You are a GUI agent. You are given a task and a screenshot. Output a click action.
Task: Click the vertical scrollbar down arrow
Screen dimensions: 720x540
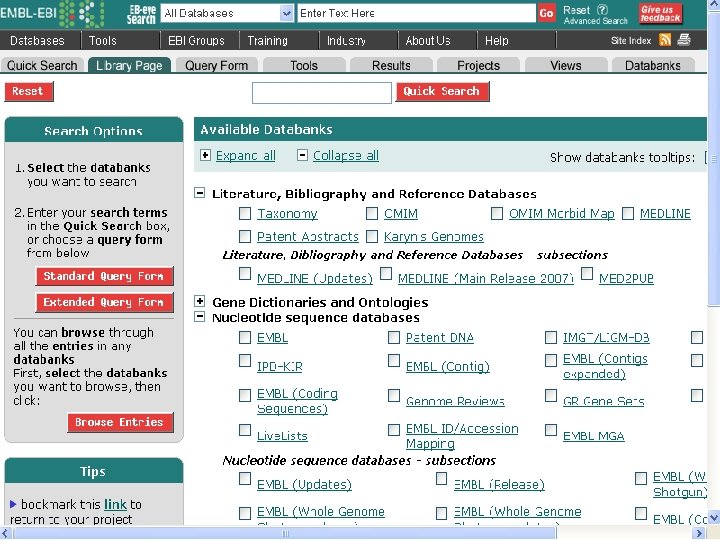(x=714, y=518)
